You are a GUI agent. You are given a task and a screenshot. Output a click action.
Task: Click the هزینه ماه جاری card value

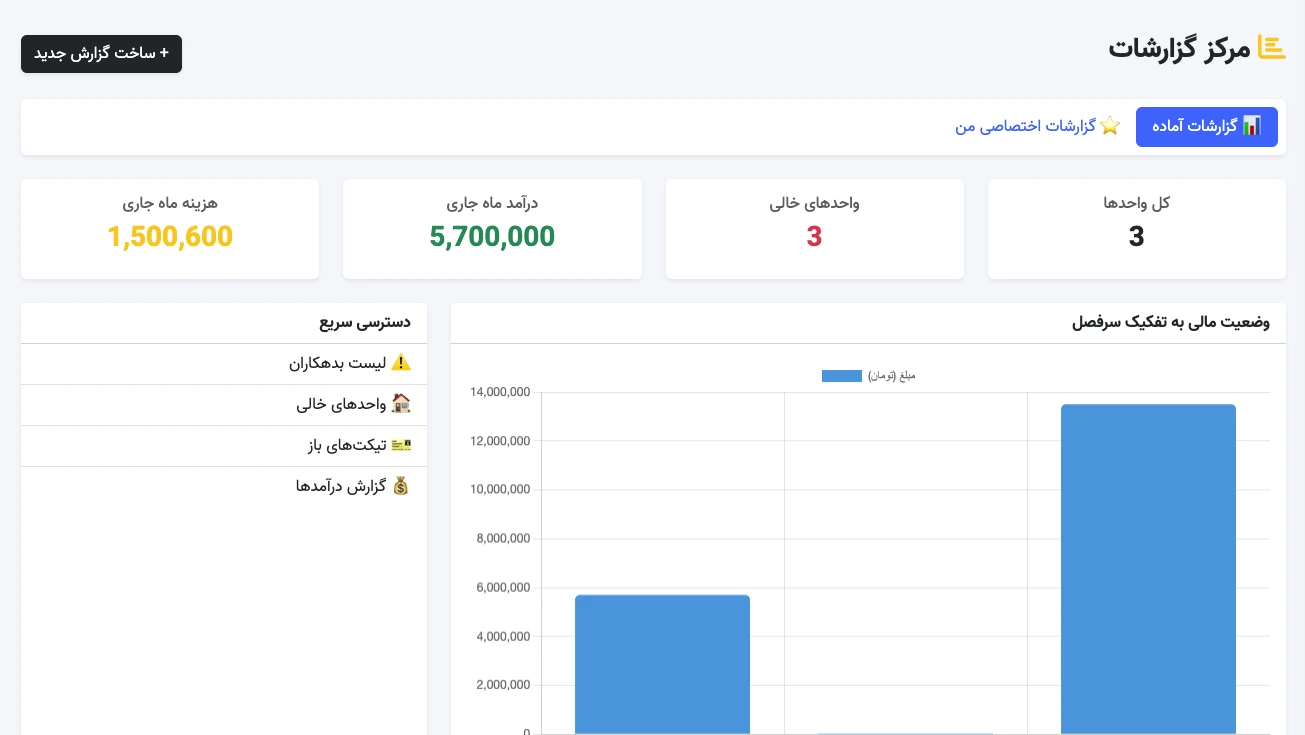click(x=170, y=237)
